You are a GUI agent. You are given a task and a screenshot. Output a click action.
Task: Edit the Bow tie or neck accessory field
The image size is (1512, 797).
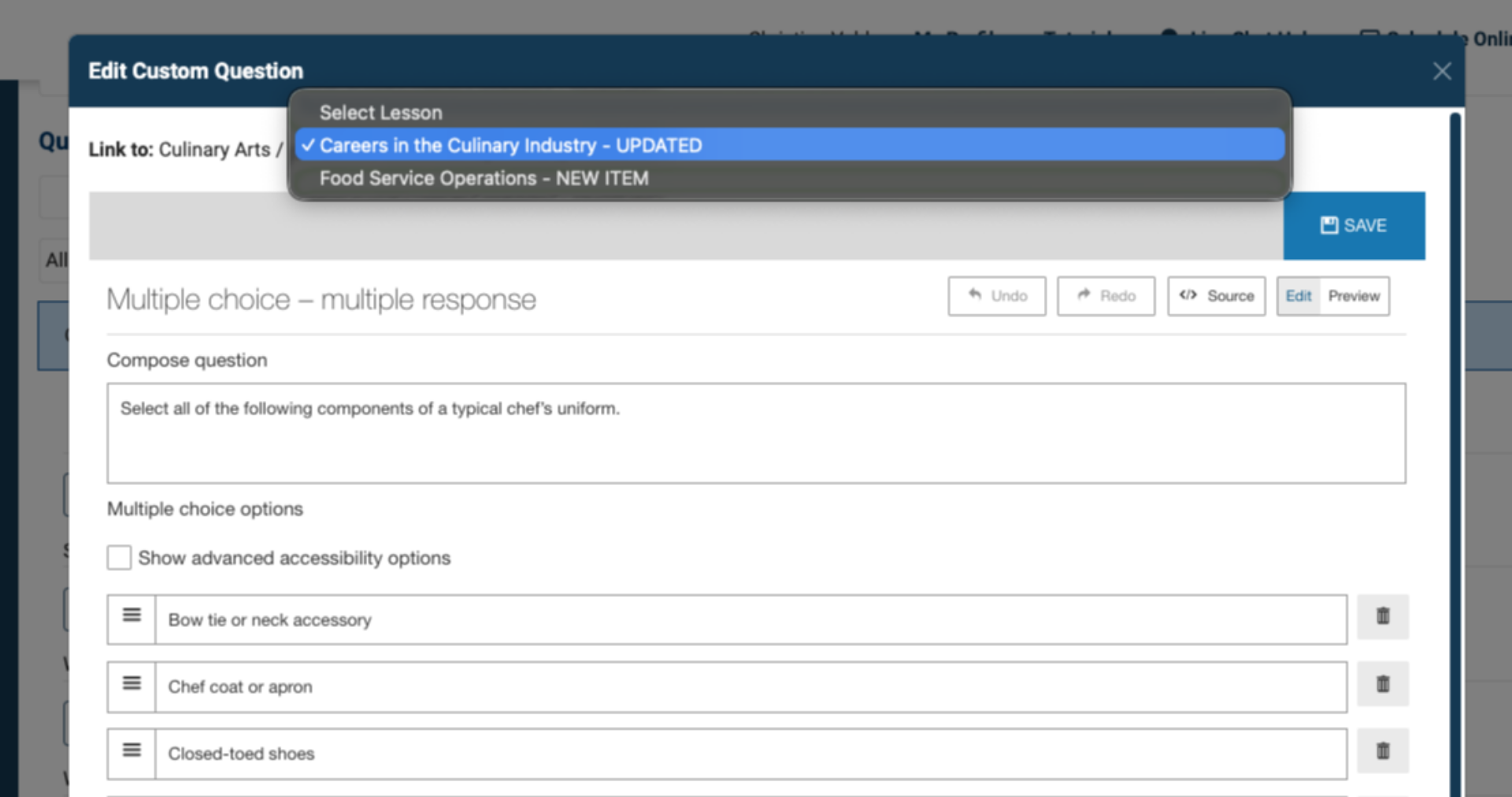click(748, 621)
